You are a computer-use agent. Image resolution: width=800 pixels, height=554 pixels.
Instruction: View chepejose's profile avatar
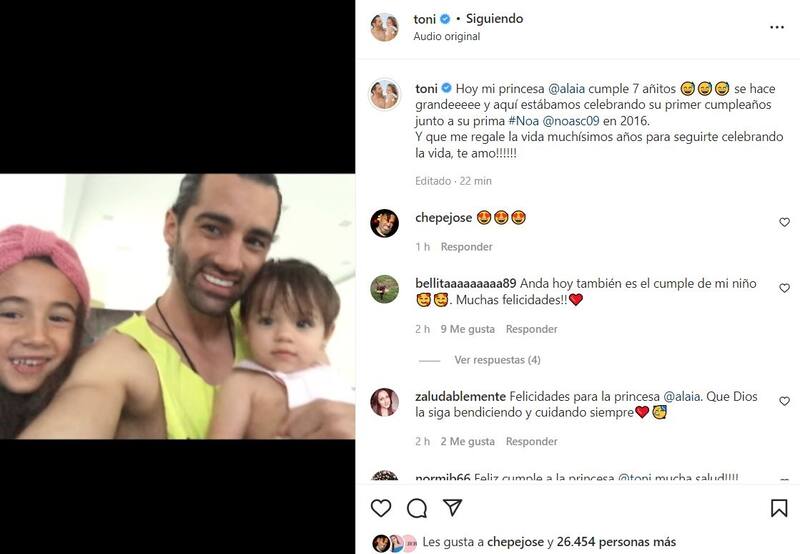385,223
